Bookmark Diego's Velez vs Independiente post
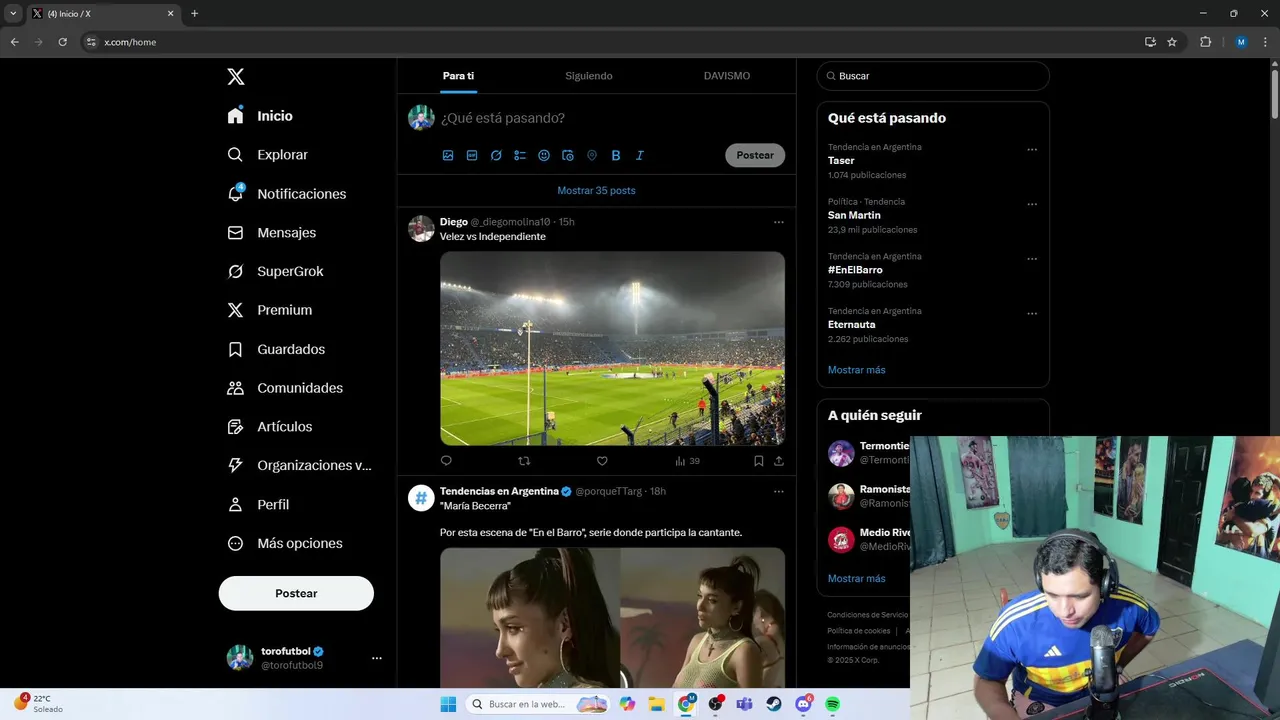Image resolution: width=1280 pixels, height=720 pixels. point(759,461)
